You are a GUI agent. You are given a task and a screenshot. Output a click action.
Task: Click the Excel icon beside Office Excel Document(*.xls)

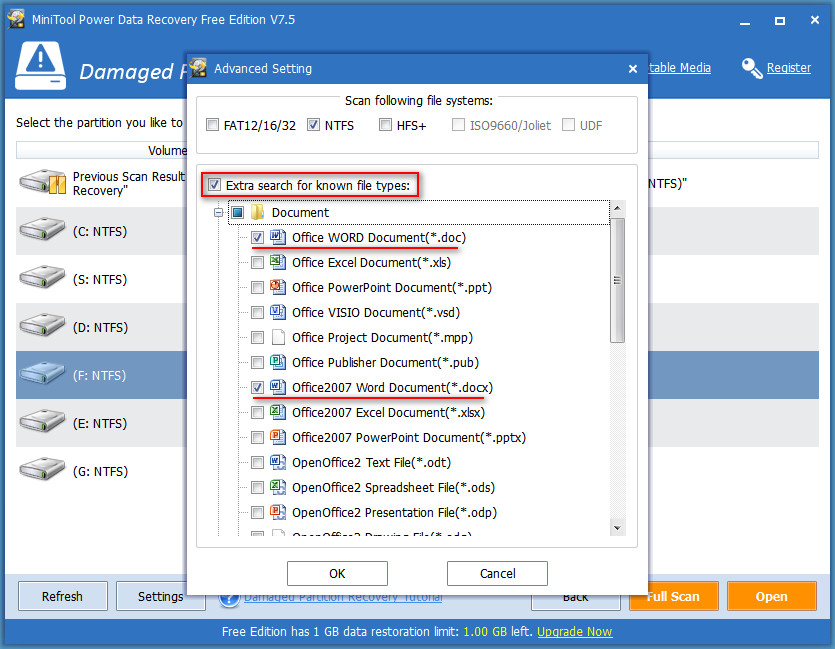click(x=277, y=262)
